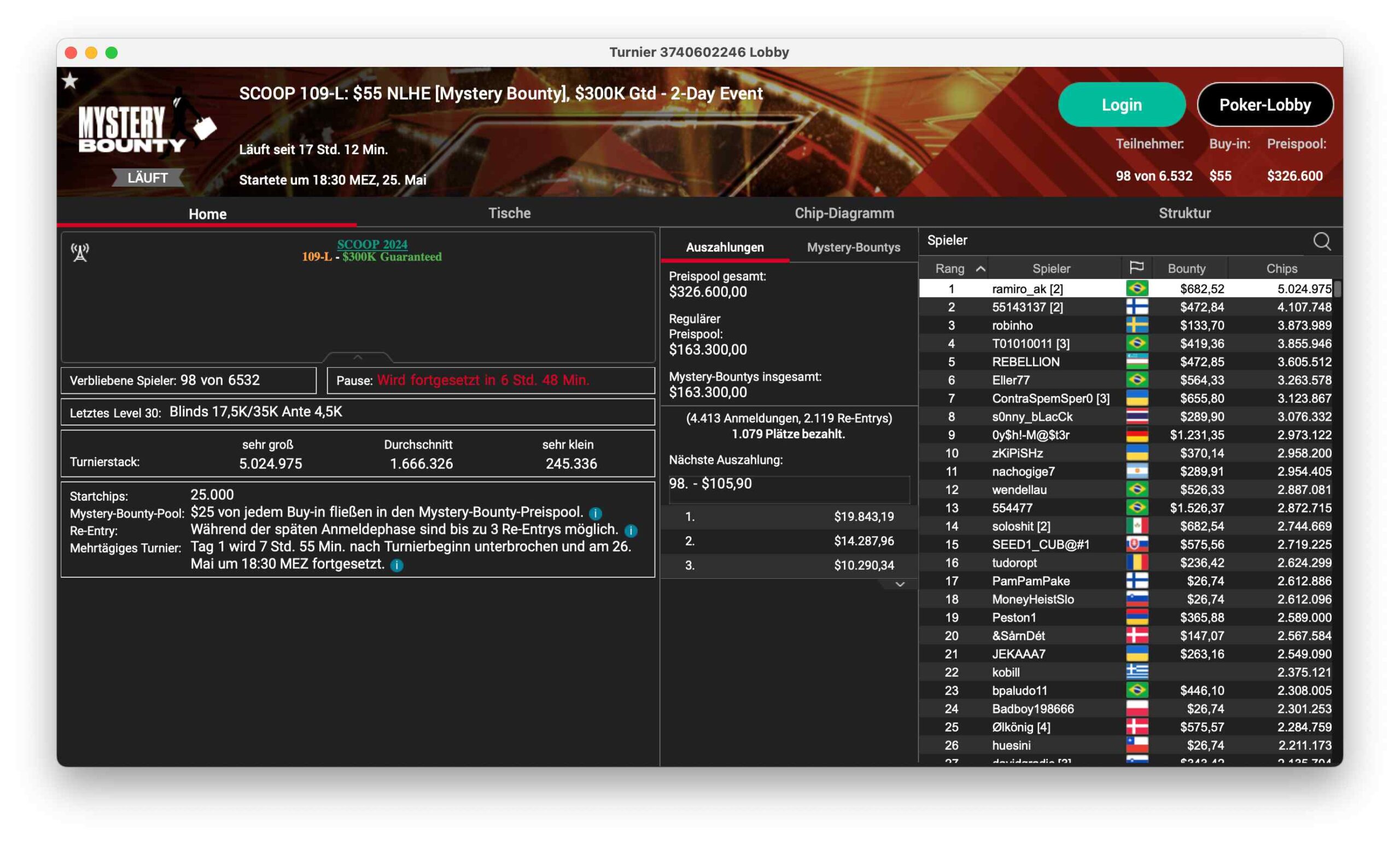Switch to the Tische tab
This screenshot has height=842, width=1400.
click(509, 213)
